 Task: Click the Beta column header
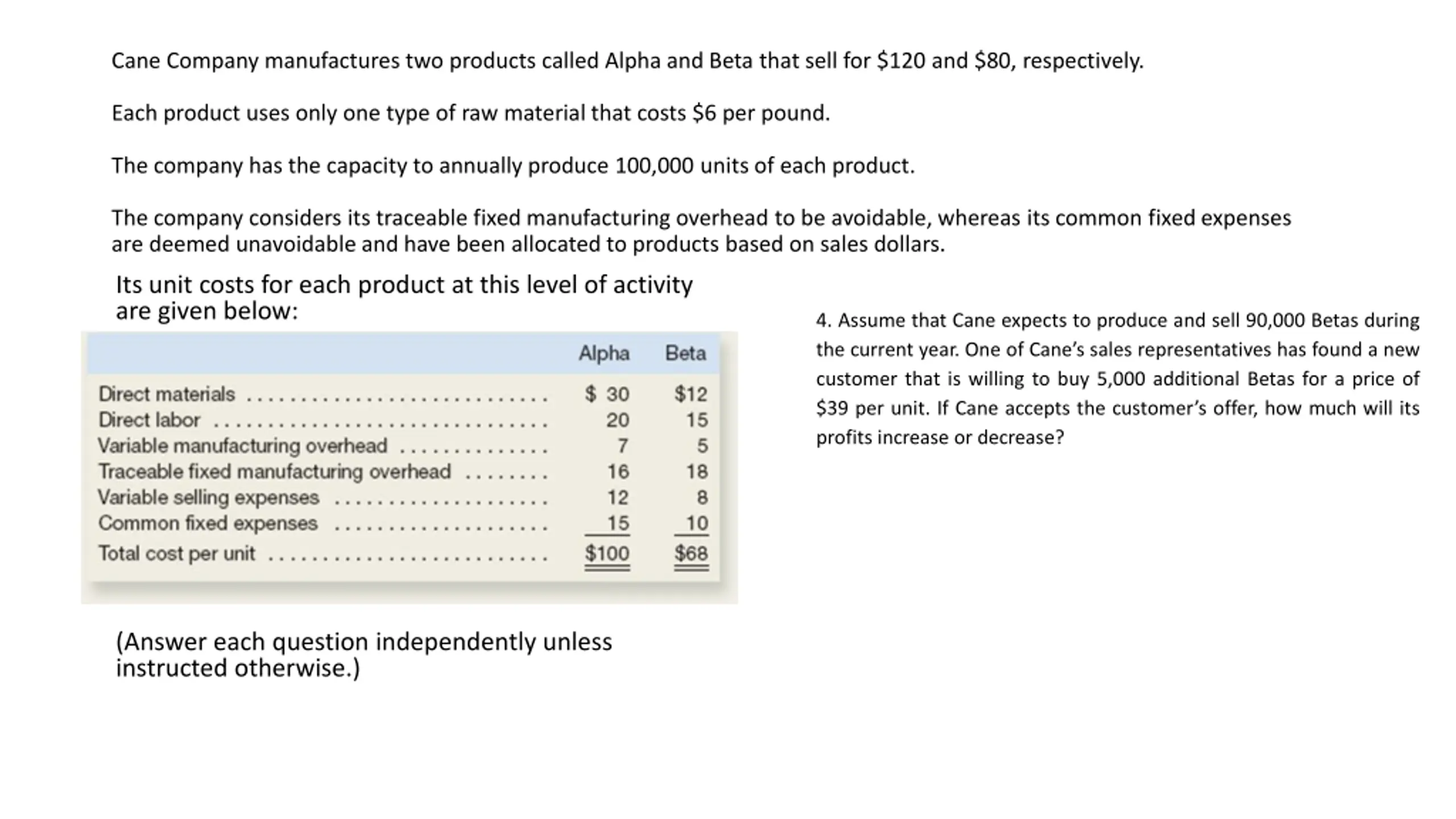click(685, 353)
